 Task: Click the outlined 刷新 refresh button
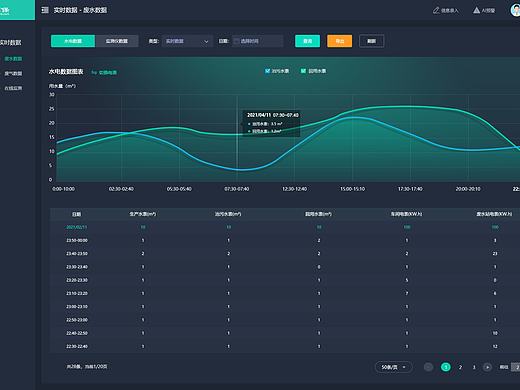tap(372, 41)
